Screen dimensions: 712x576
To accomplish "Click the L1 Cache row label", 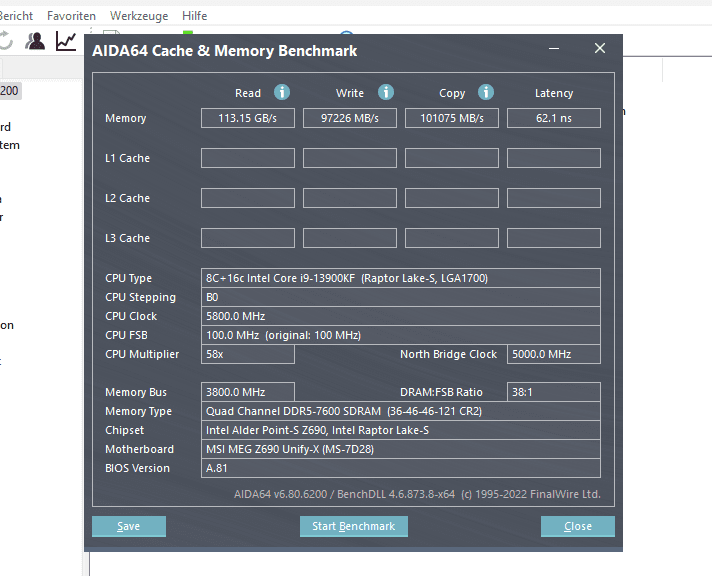I will click(x=127, y=158).
